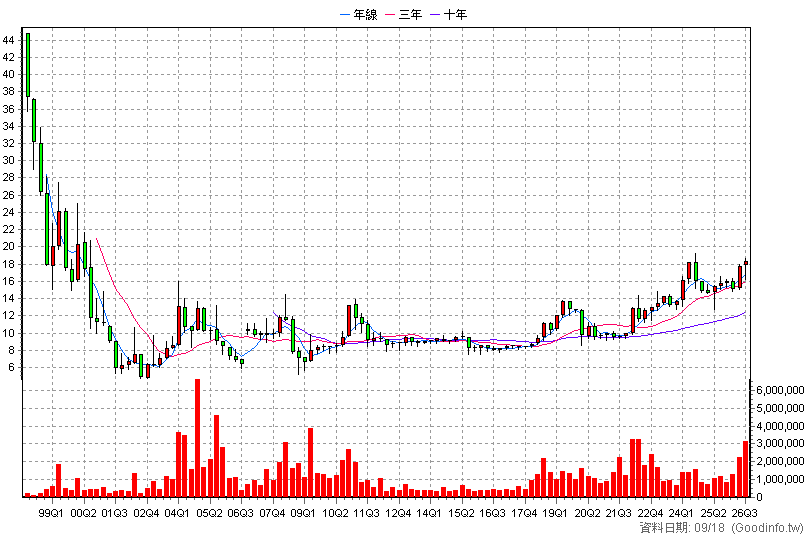The image size is (808, 540).
Task: Click the 99Q1 quarter label
Action: (x=52, y=513)
